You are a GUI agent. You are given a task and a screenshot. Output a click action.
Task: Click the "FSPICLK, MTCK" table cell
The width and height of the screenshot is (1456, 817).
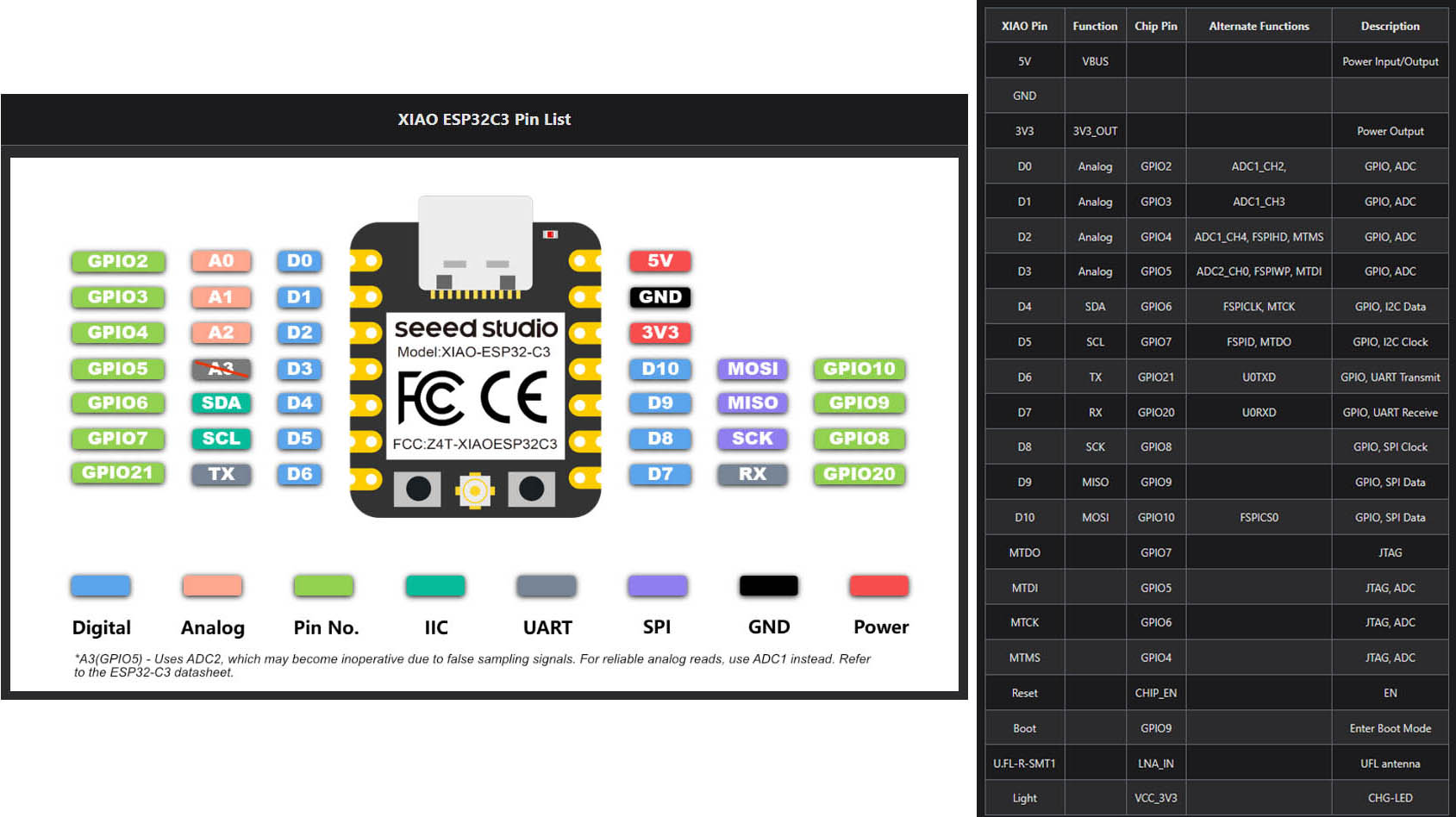(x=1259, y=307)
